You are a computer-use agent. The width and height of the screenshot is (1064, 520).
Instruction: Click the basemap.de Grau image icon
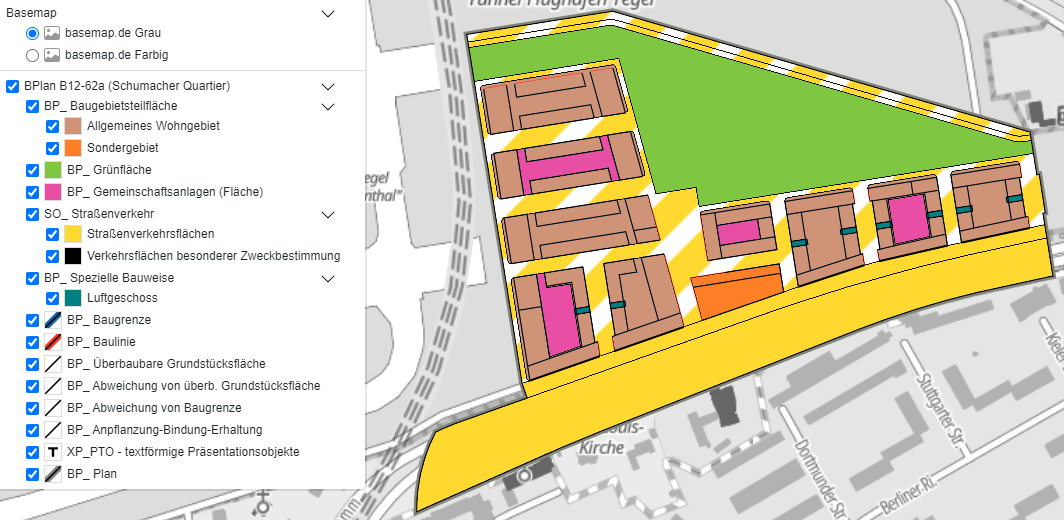(x=52, y=33)
